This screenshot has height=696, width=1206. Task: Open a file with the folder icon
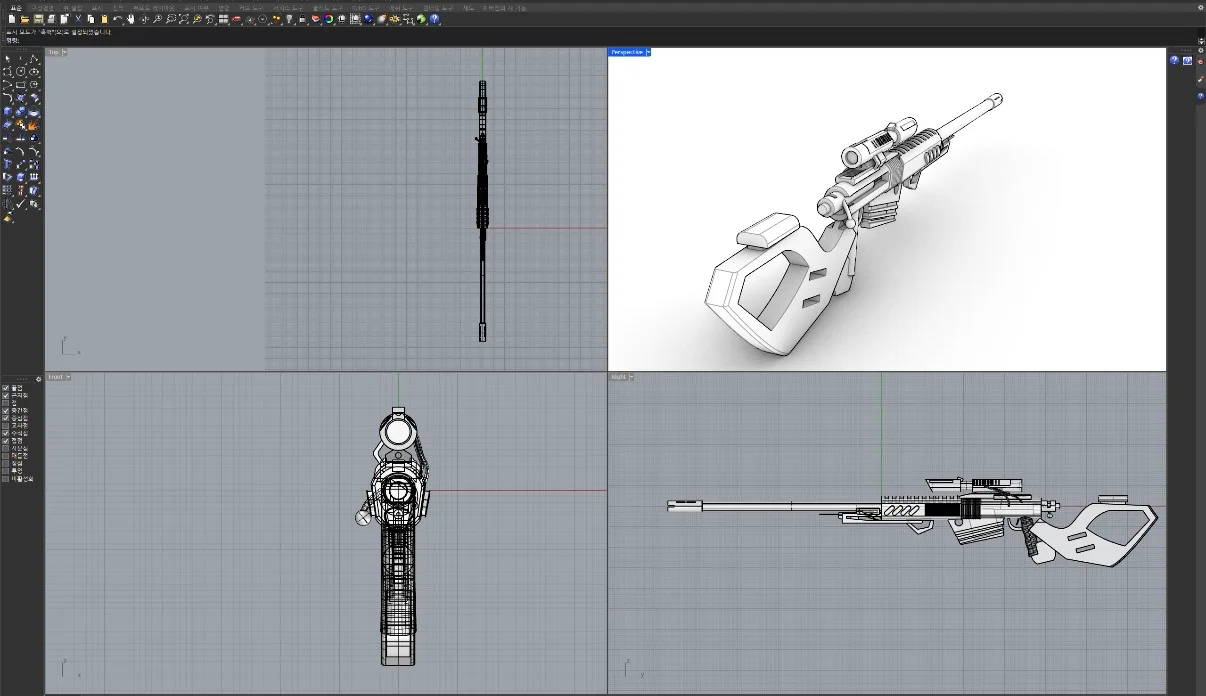tap(24, 19)
